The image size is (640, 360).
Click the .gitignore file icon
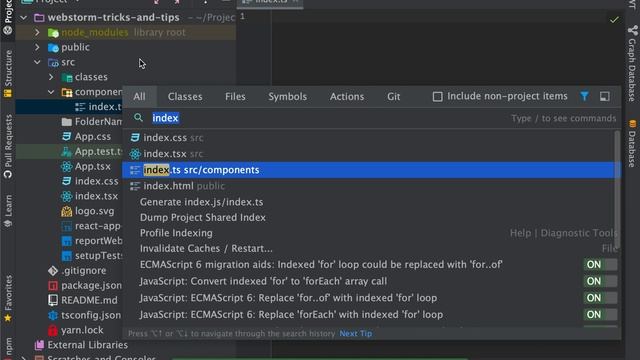pyautogui.click(x=53, y=271)
